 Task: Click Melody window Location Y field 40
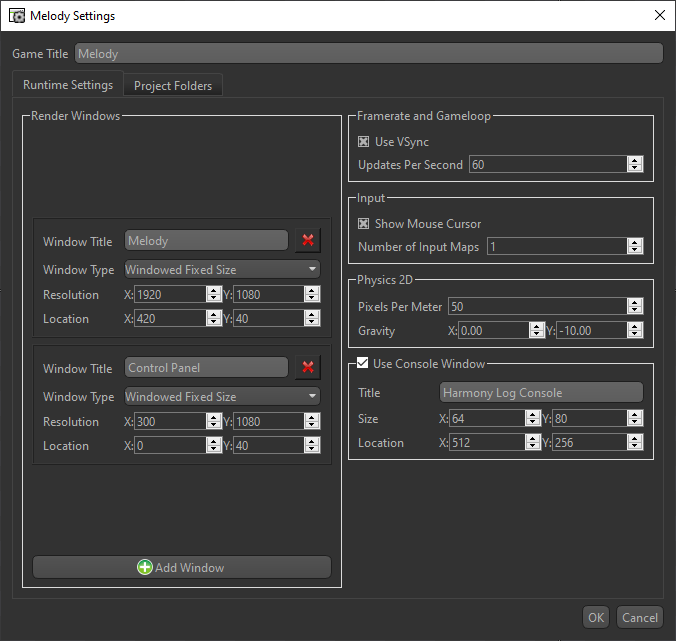point(269,319)
